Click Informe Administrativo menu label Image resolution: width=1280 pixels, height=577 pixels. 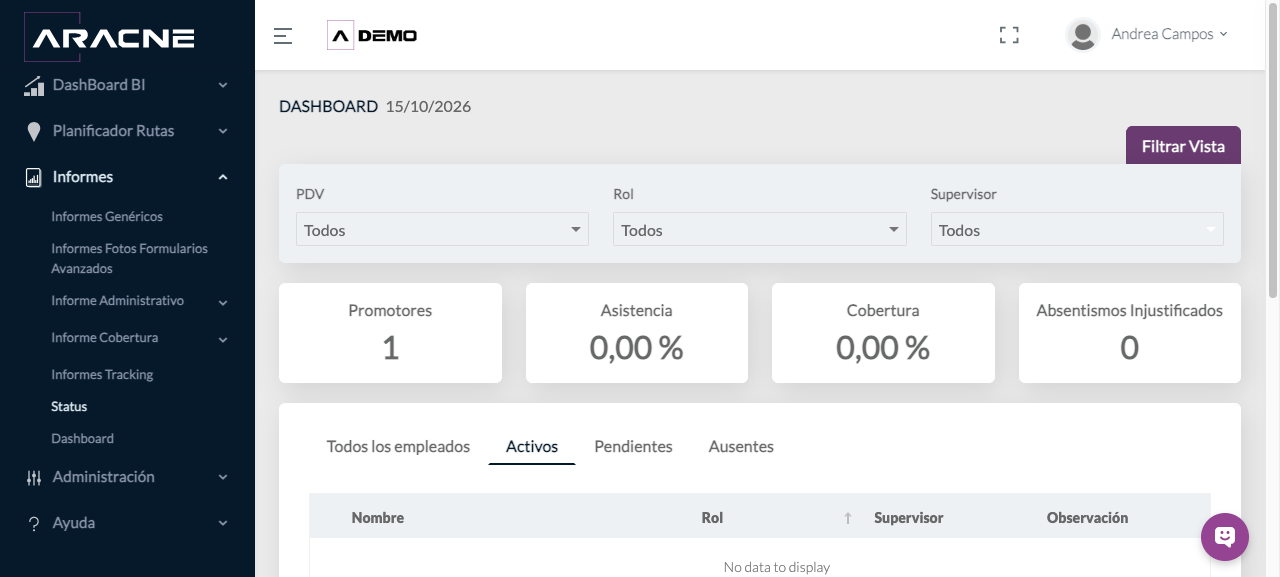click(x=118, y=300)
